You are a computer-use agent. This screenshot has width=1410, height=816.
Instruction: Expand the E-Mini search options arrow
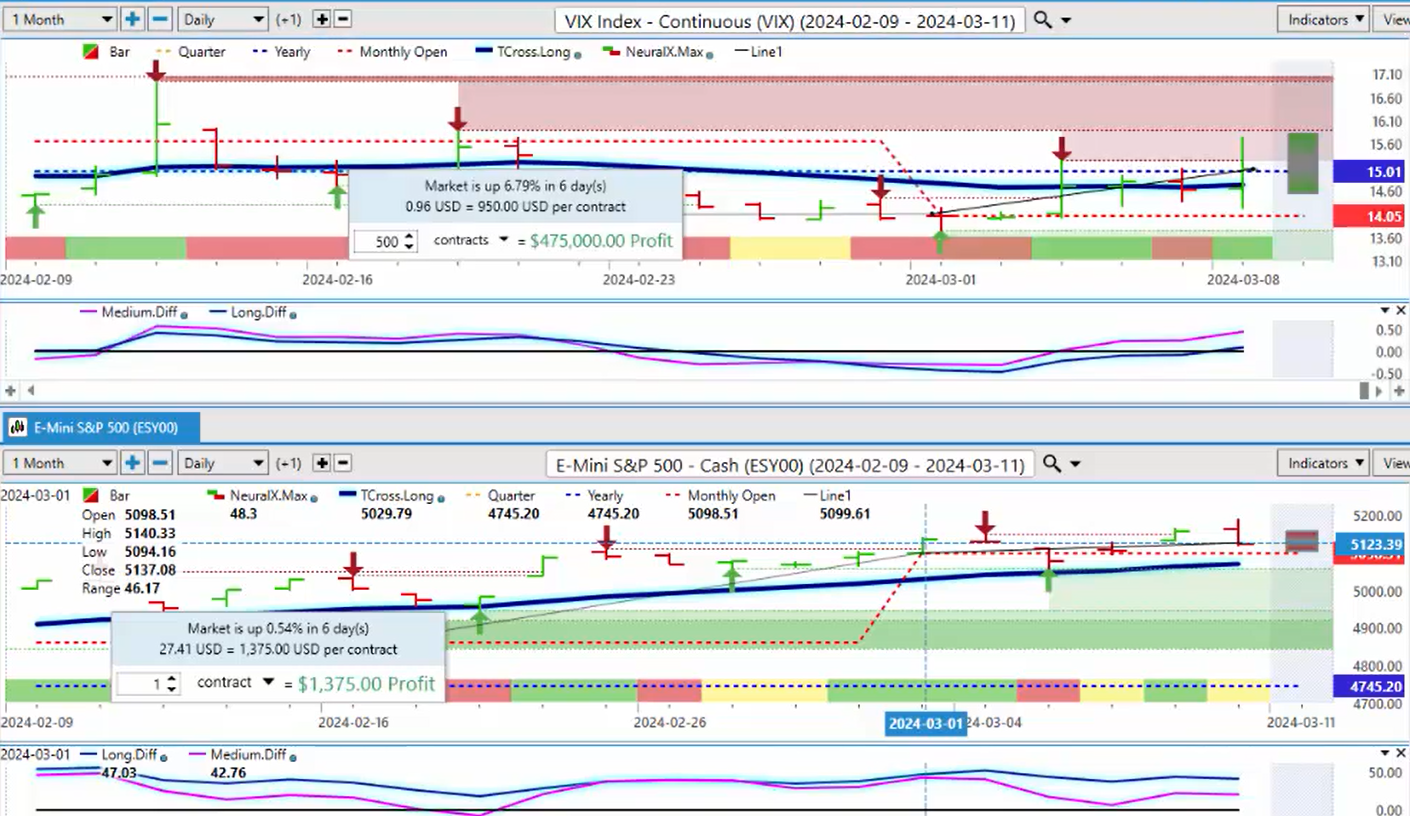[1076, 464]
